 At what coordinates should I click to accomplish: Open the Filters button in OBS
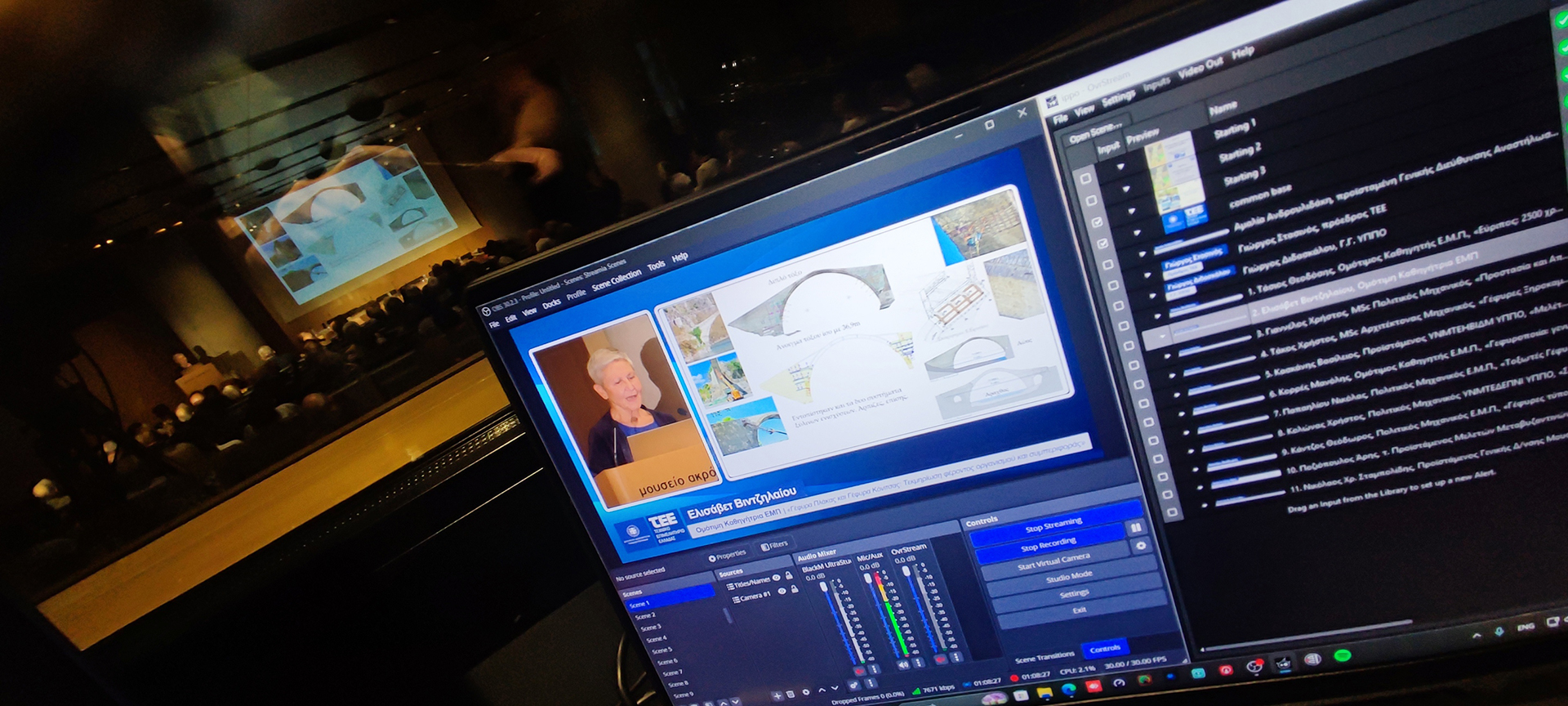click(x=774, y=545)
